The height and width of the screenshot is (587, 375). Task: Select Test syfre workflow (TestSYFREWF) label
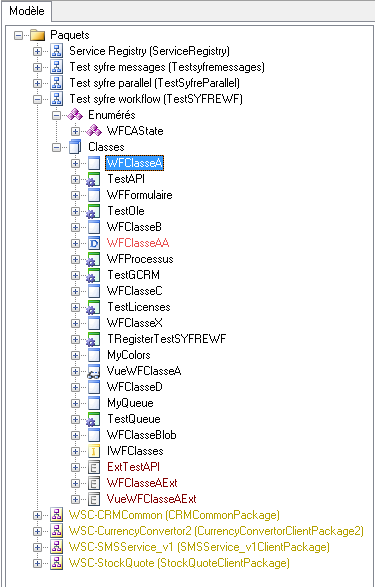(x=156, y=99)
